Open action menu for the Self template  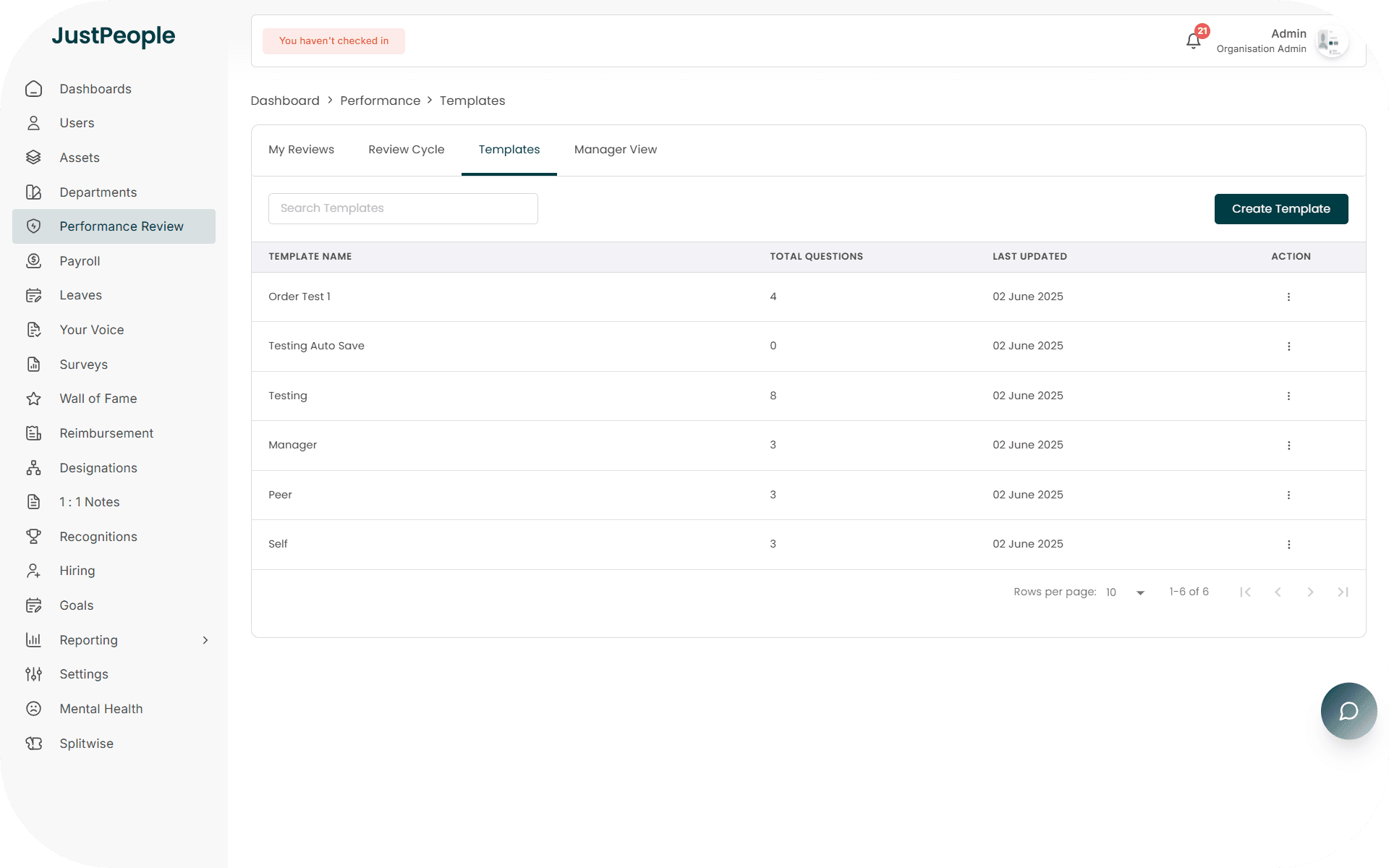pyautogui.click(x=1288, y=545)
